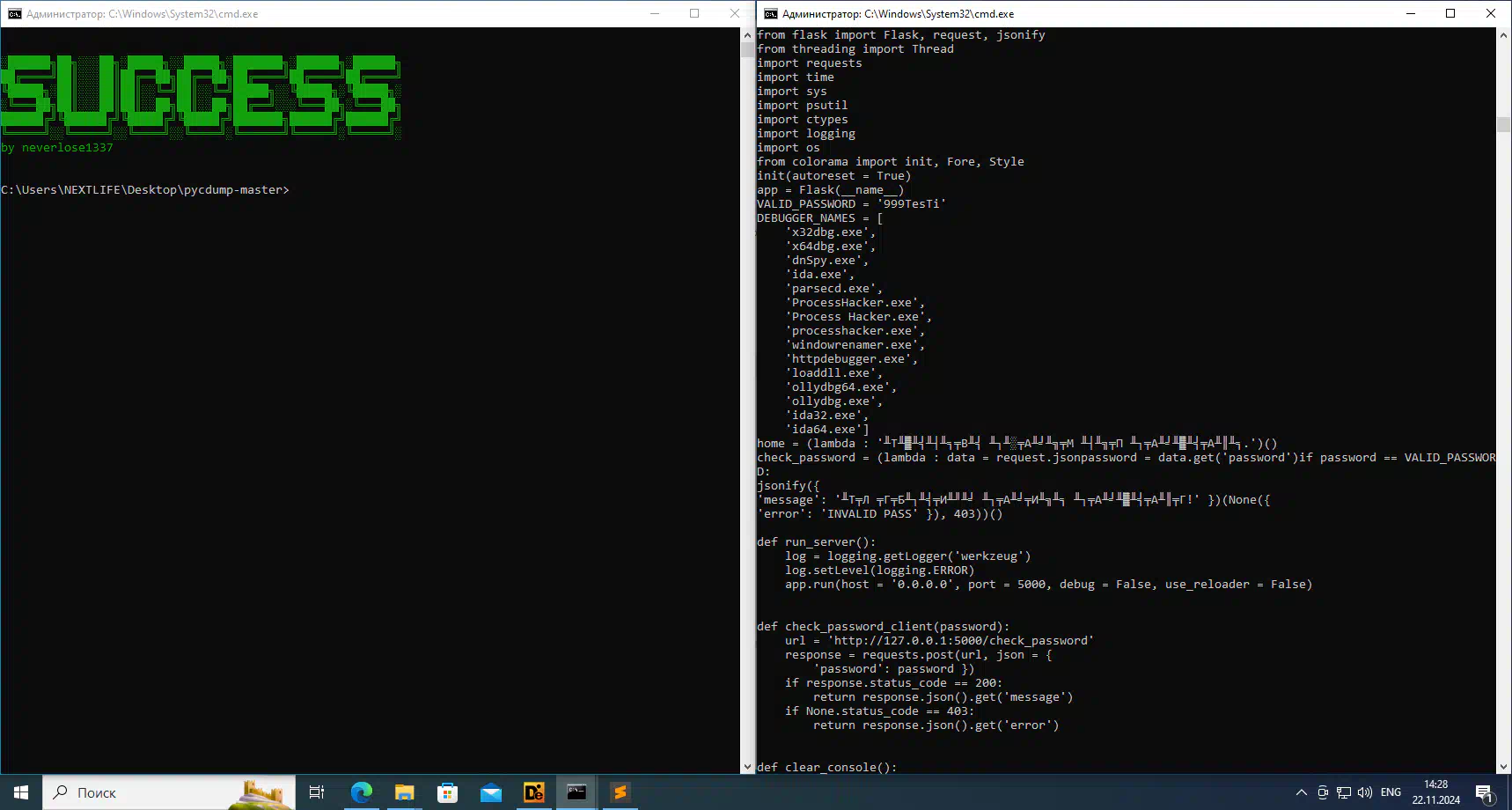Image resolution: width=1512 pixels, height=810 pixels.
Task: Open the volume control in the tray
Action: (1365, 792)
